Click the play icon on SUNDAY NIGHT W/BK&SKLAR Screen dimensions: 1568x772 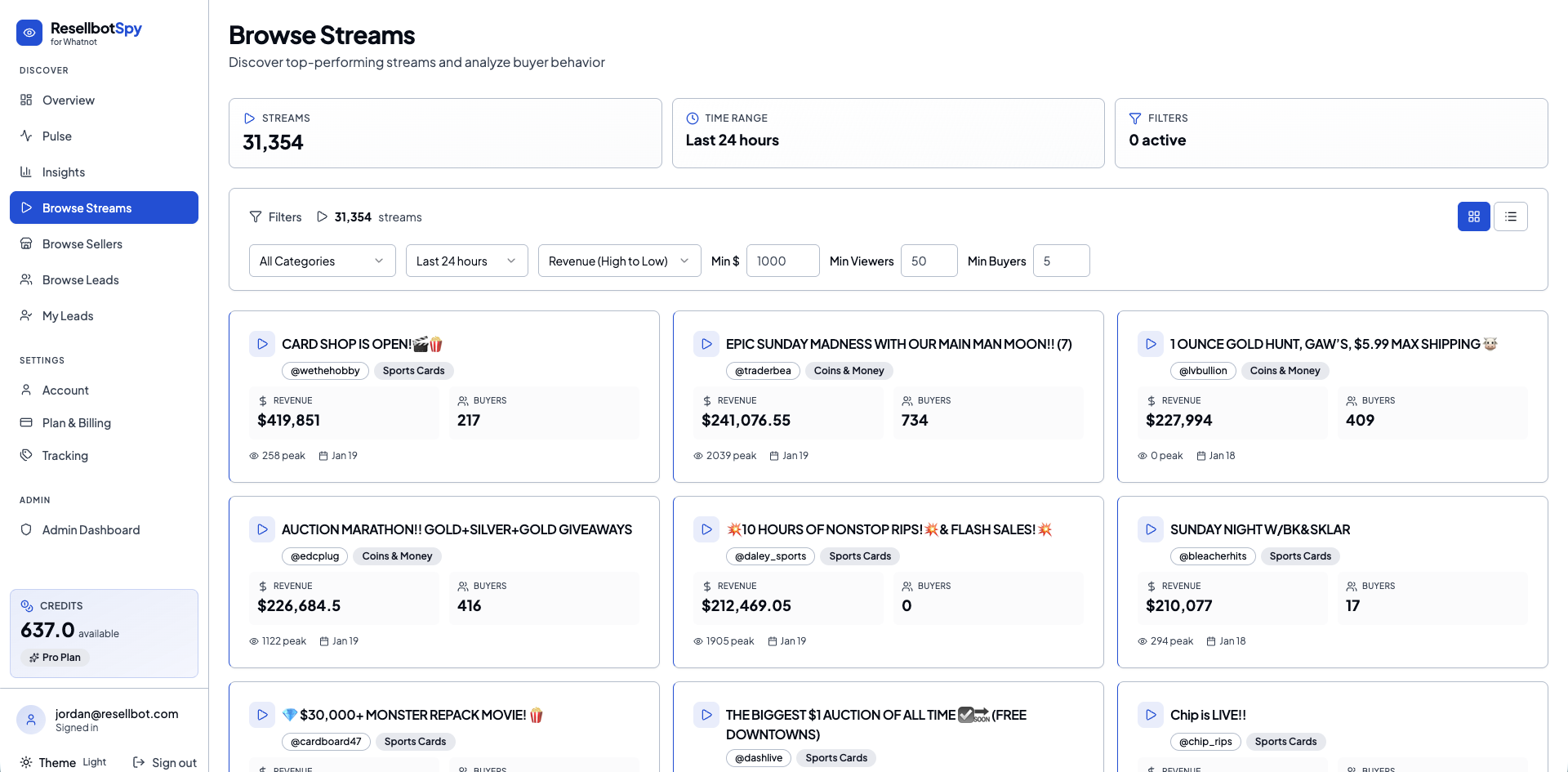[x=1151, y=529]
